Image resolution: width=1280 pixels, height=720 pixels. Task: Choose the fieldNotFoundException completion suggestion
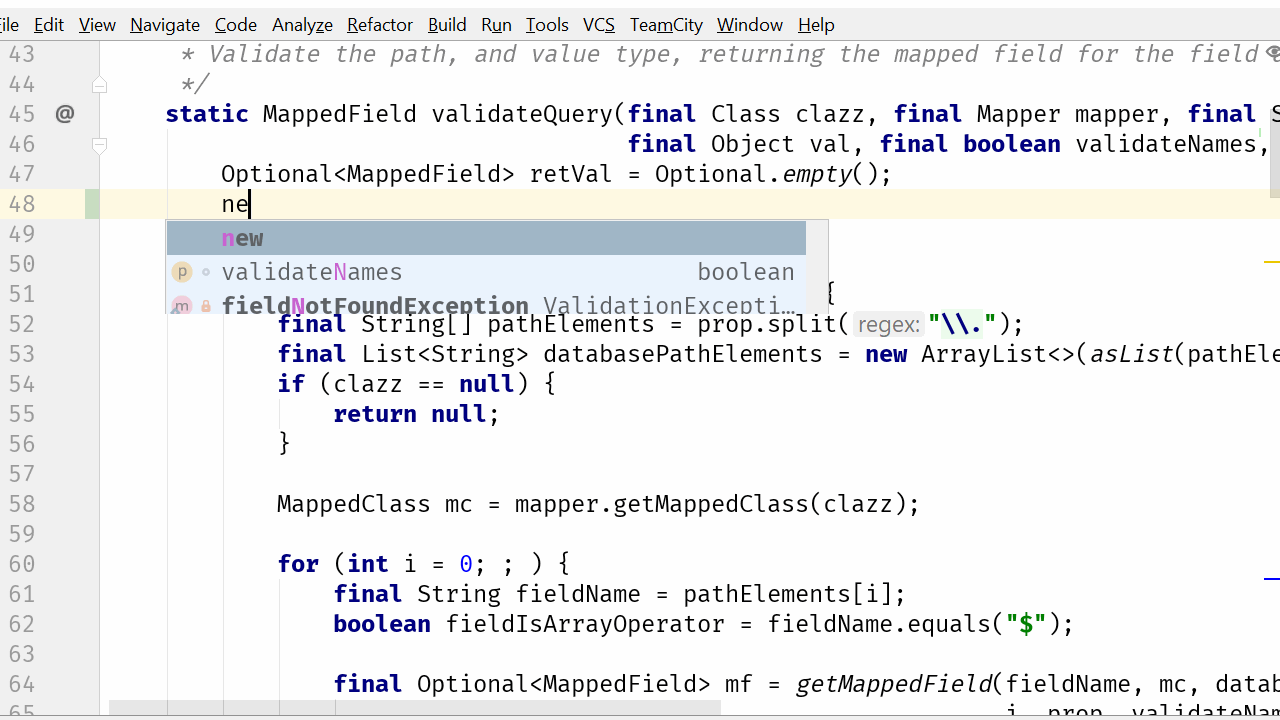point(486,303)
